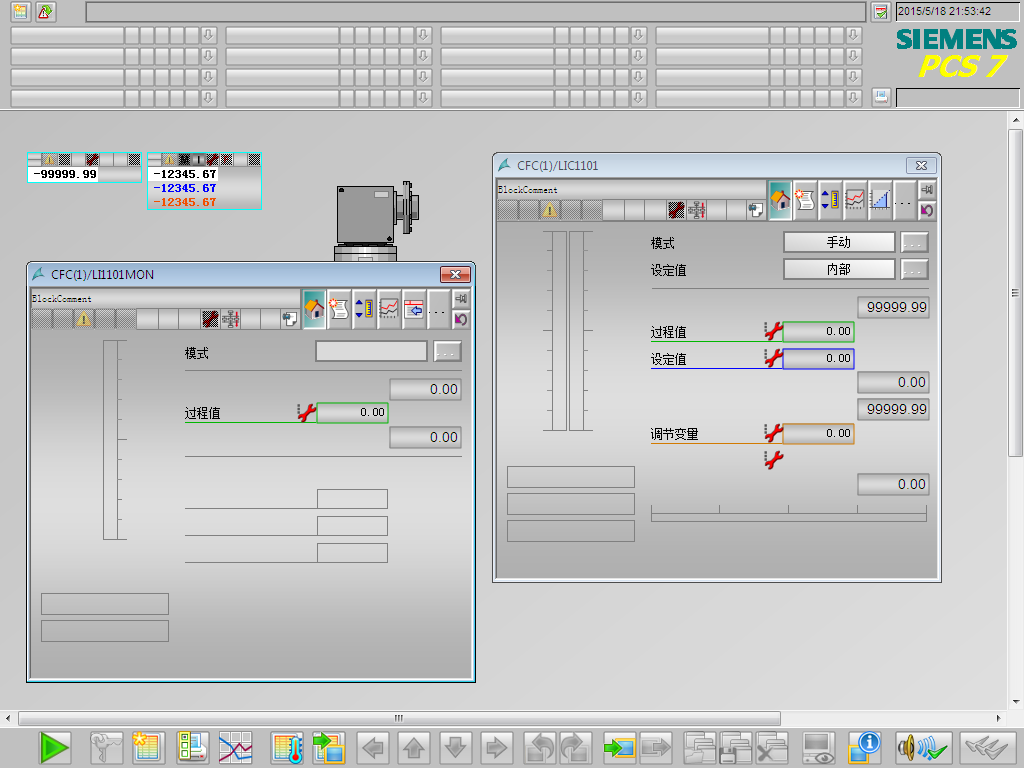
Task: Click the vertical scrollbar down arrow on right
Action: point(1016,702)
